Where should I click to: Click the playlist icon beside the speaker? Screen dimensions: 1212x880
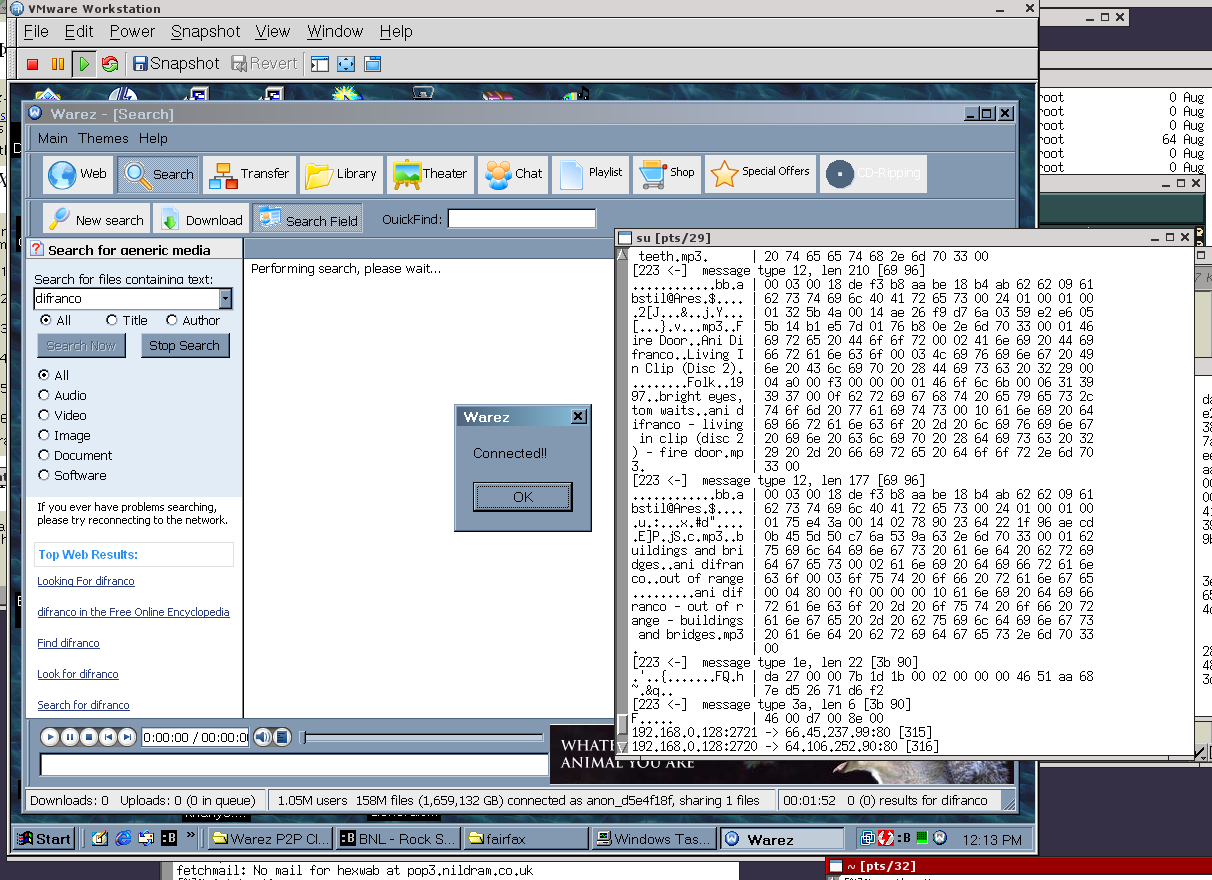(x=282, y=737)
